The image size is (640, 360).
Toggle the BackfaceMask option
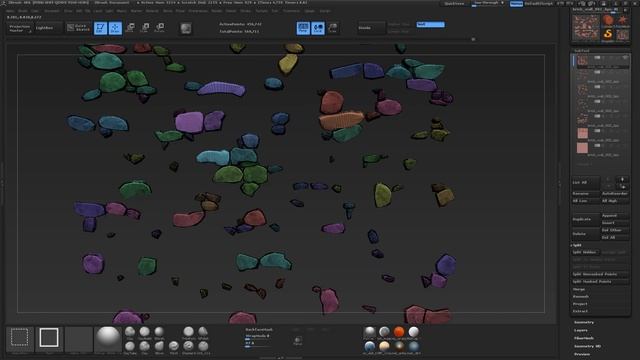tap(259, 329)
